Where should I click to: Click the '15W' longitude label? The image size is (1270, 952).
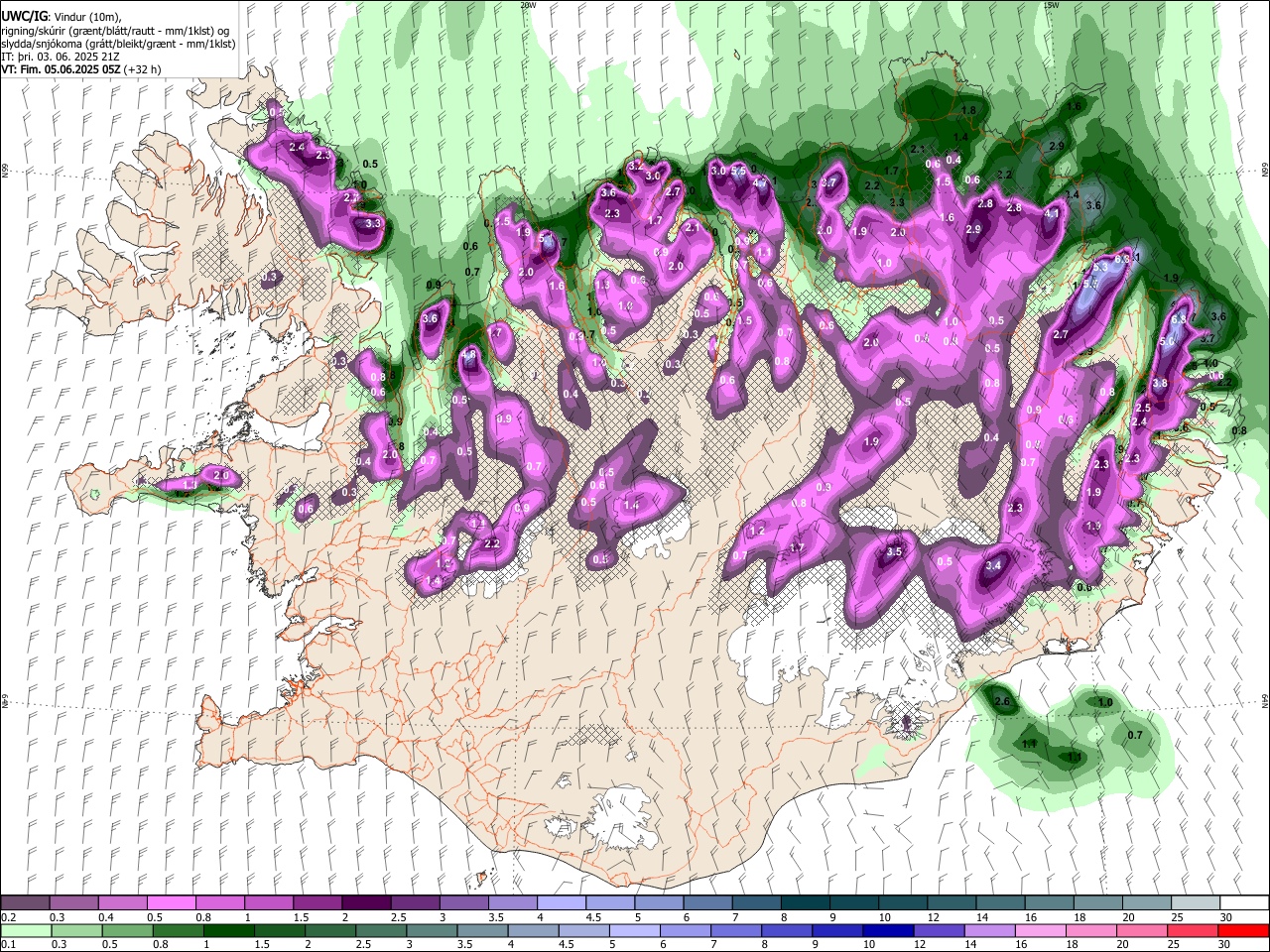1053,5
